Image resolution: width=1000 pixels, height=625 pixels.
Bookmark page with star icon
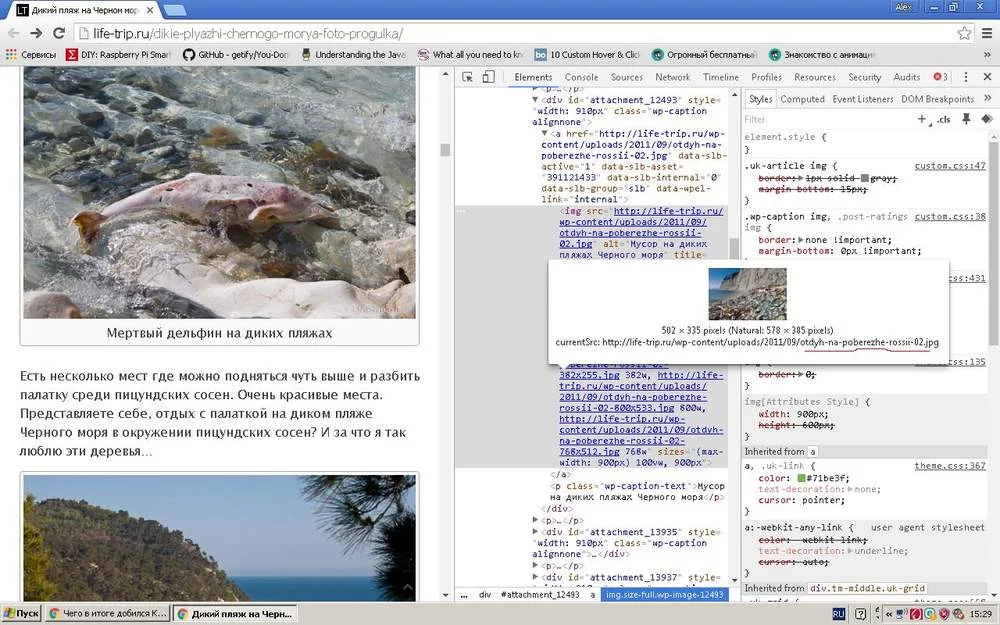964,33
